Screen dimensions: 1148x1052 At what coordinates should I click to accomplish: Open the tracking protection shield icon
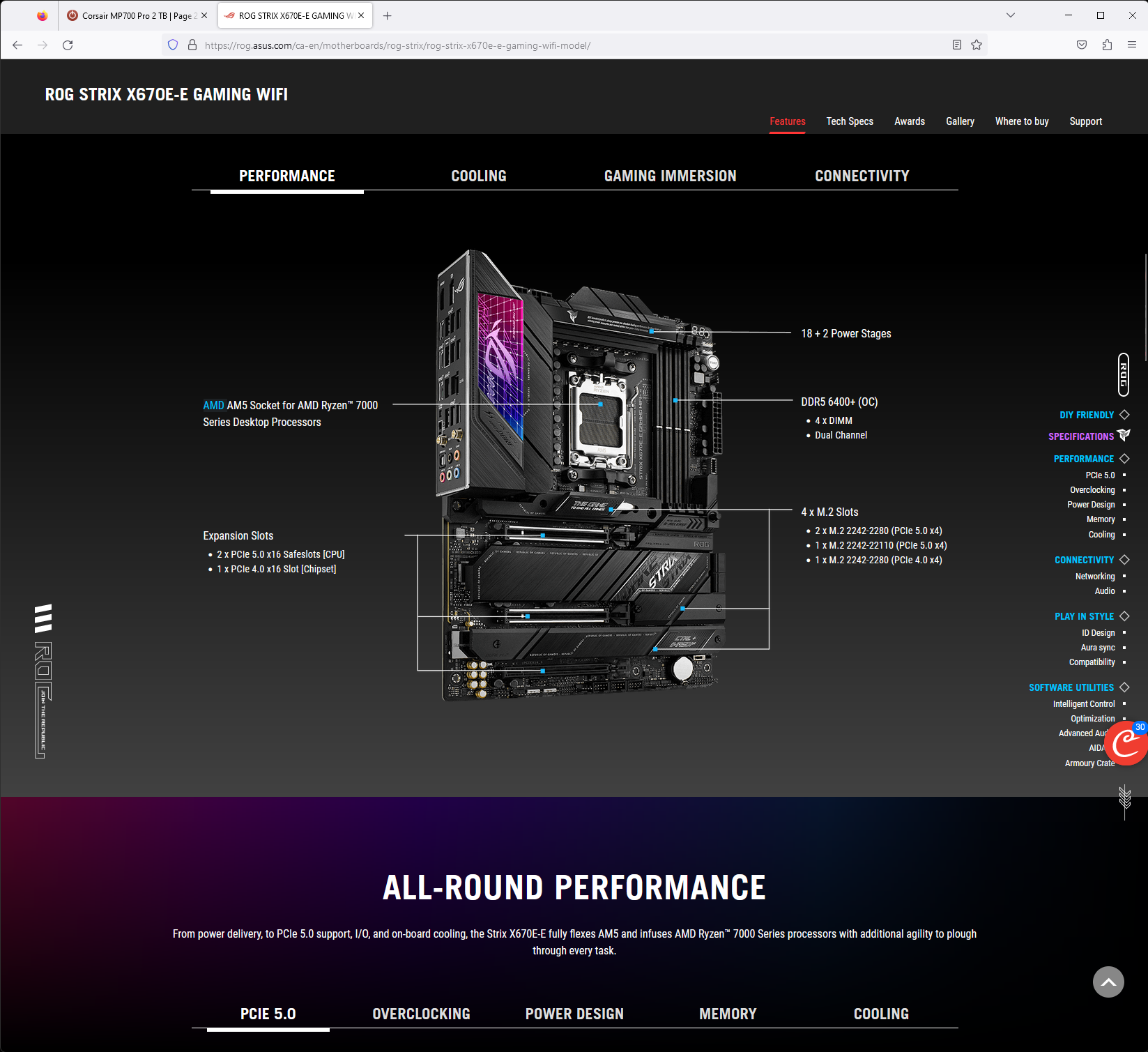tap(173, 45)
